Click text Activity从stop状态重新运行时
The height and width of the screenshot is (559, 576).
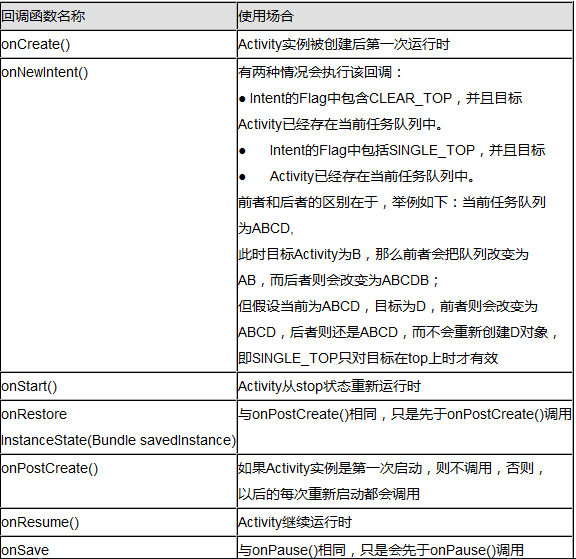pos(329,386)
